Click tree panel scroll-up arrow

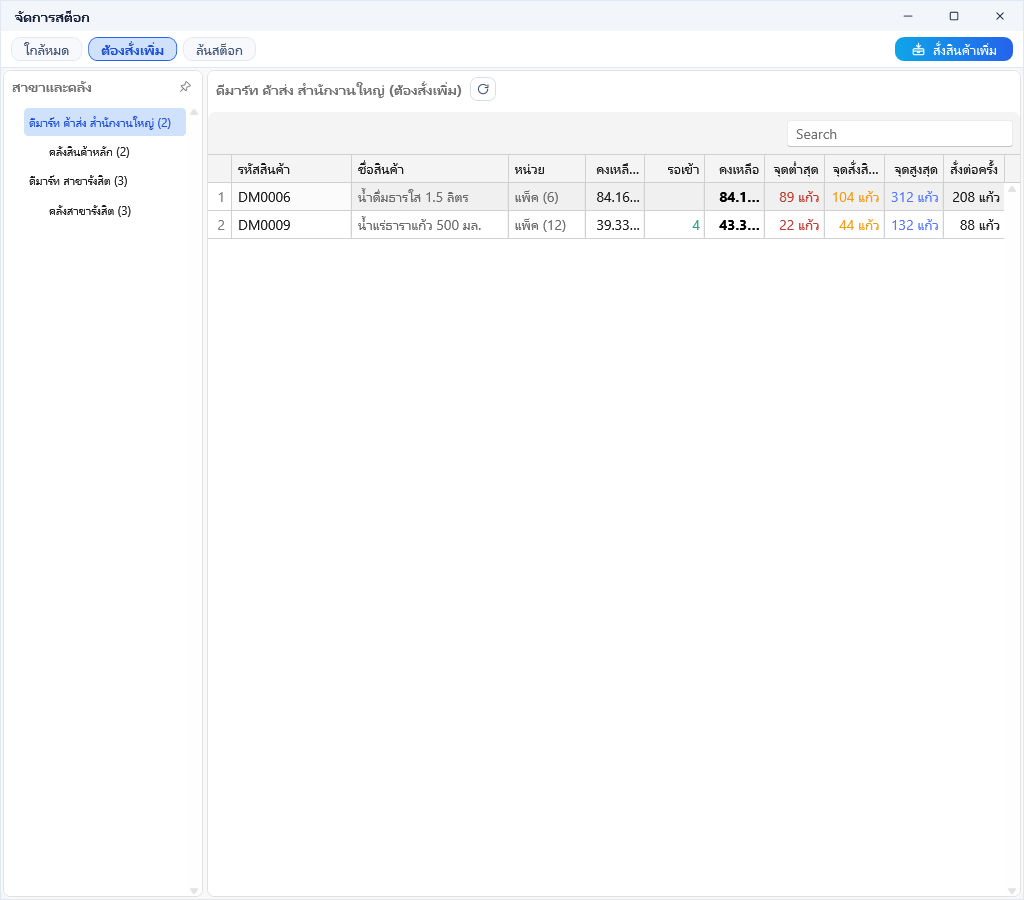tap(194, 112)
